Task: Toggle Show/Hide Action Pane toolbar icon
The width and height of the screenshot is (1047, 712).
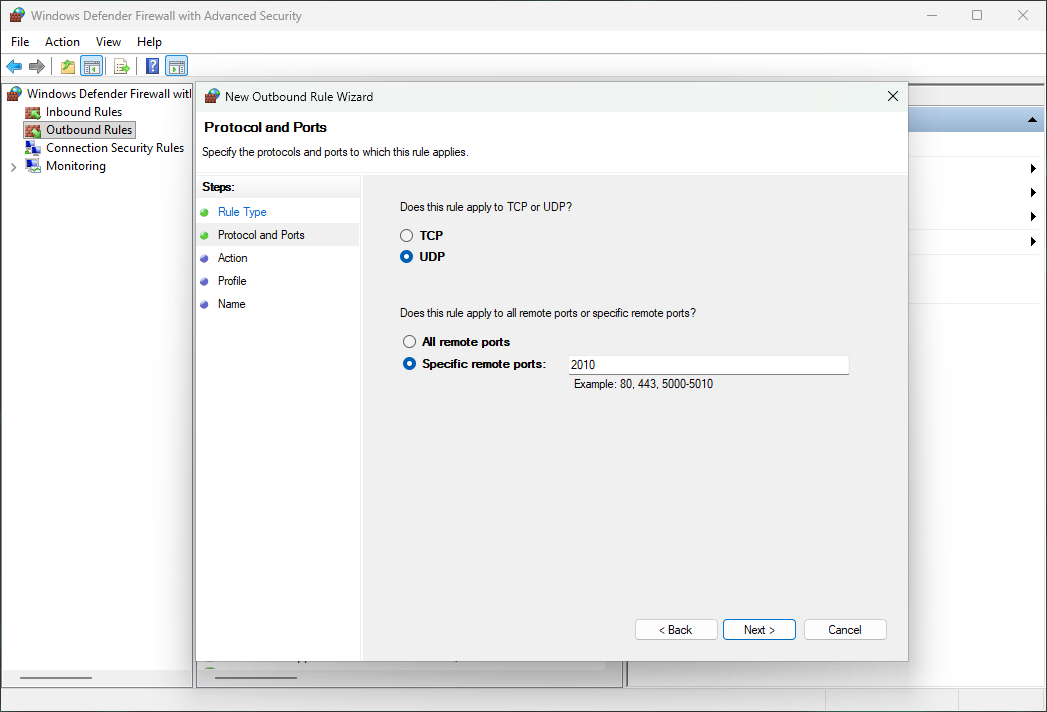Action: [177, 67]
